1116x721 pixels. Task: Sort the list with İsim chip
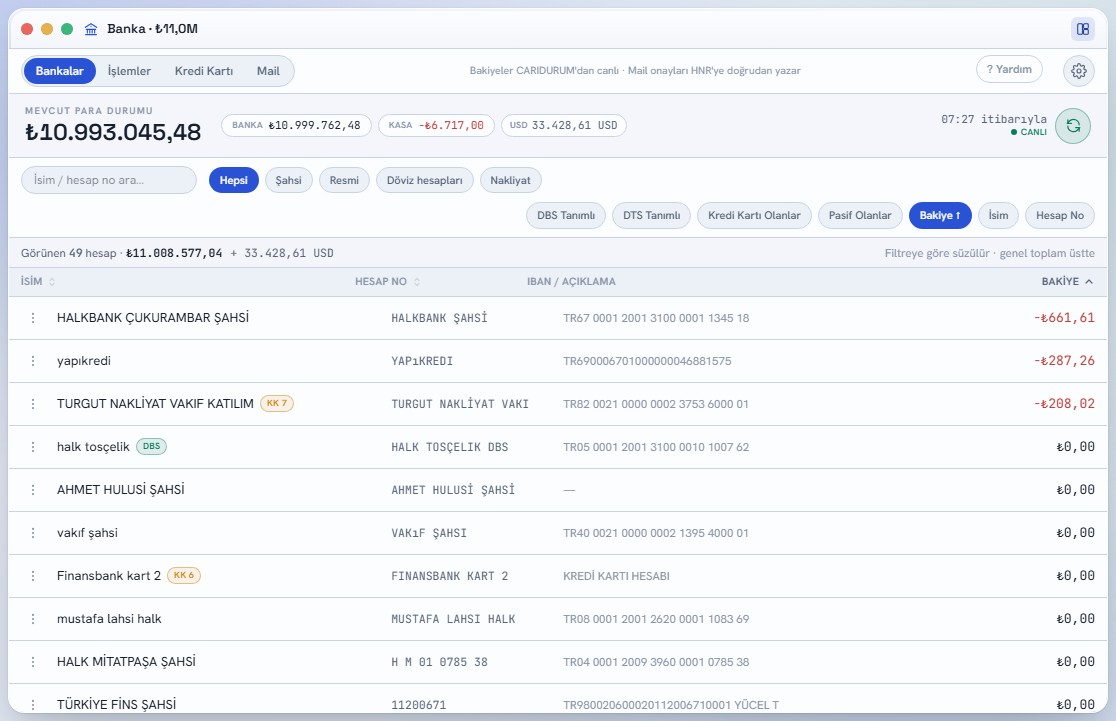(998, 216)
